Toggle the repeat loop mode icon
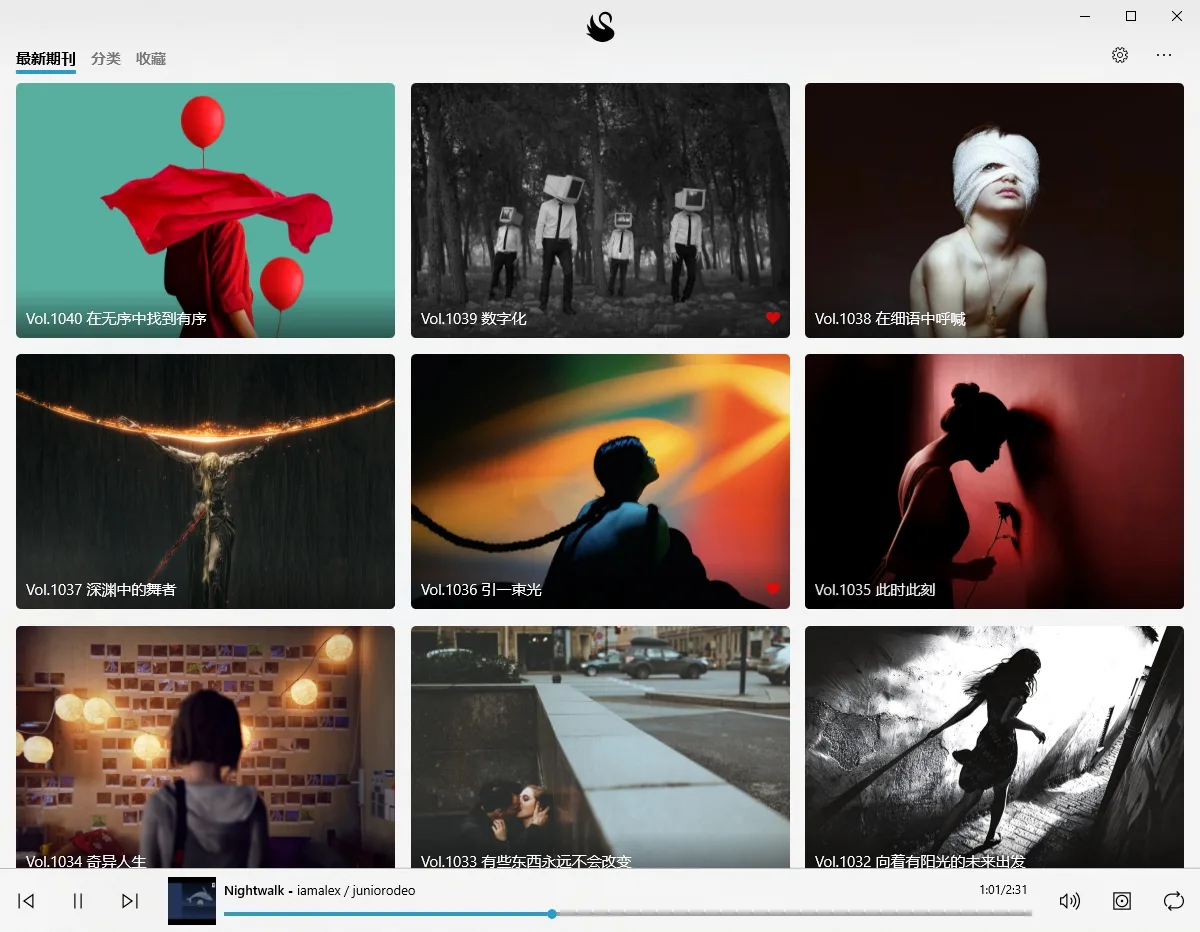This screenshot has height=932, width=1200. [x=1174, y=901]
